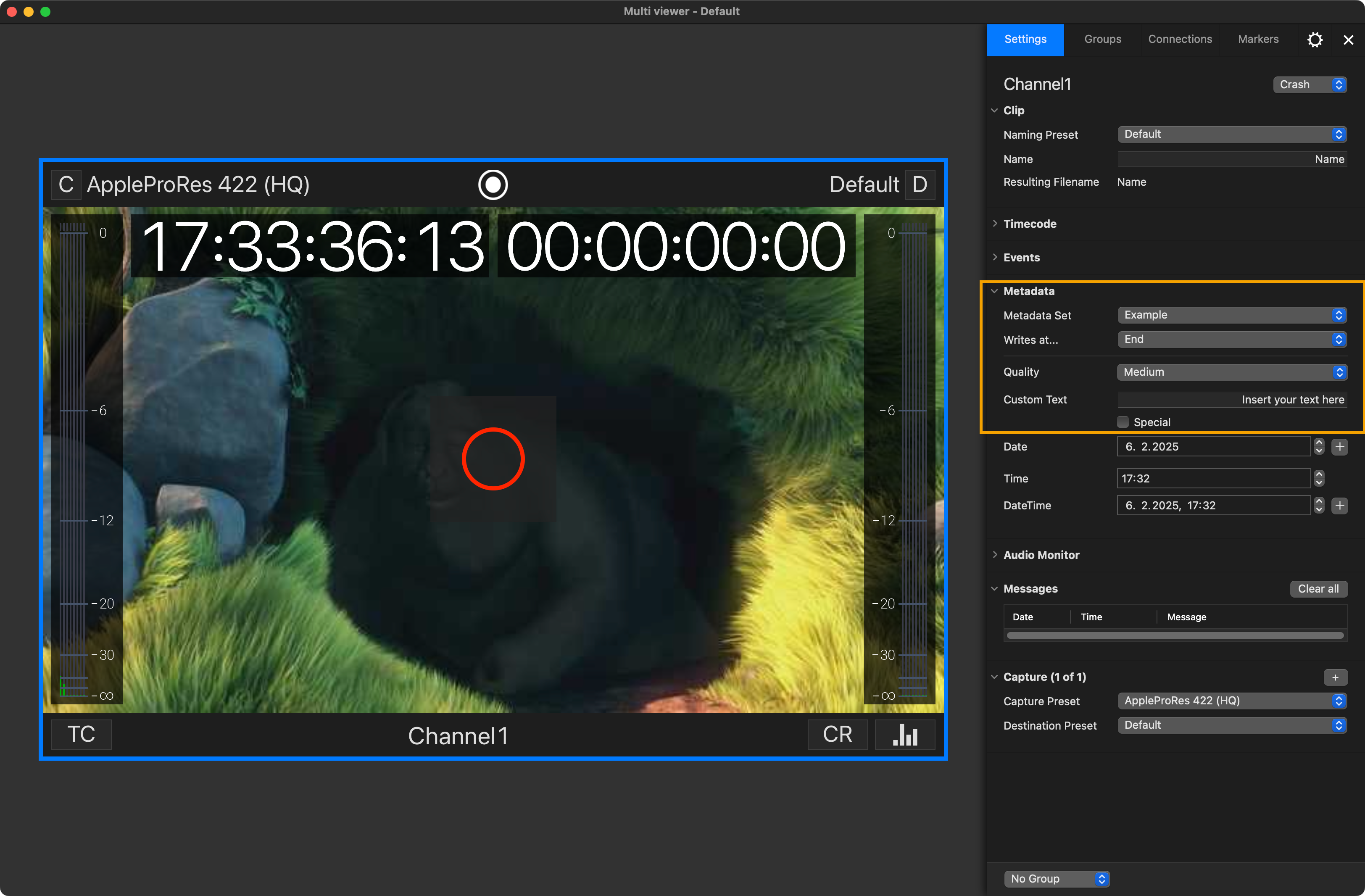Open the Markers tab

click(x=1258, y=40)
